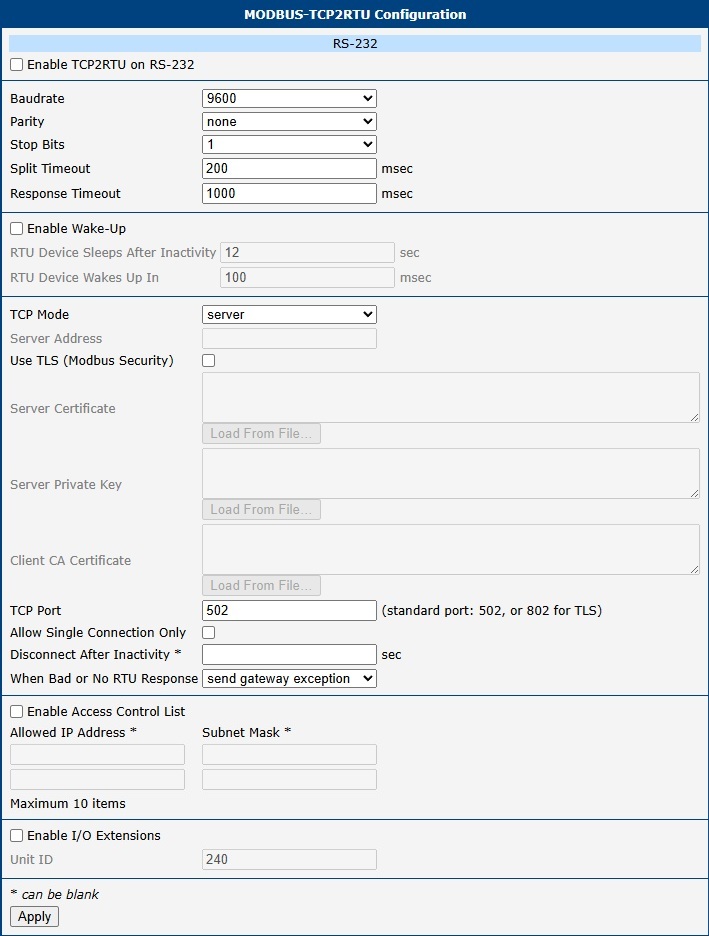Viewport: 709px width, 936px height.
Task: Open the TCP Mode dropdown
Action: (289, 315)
